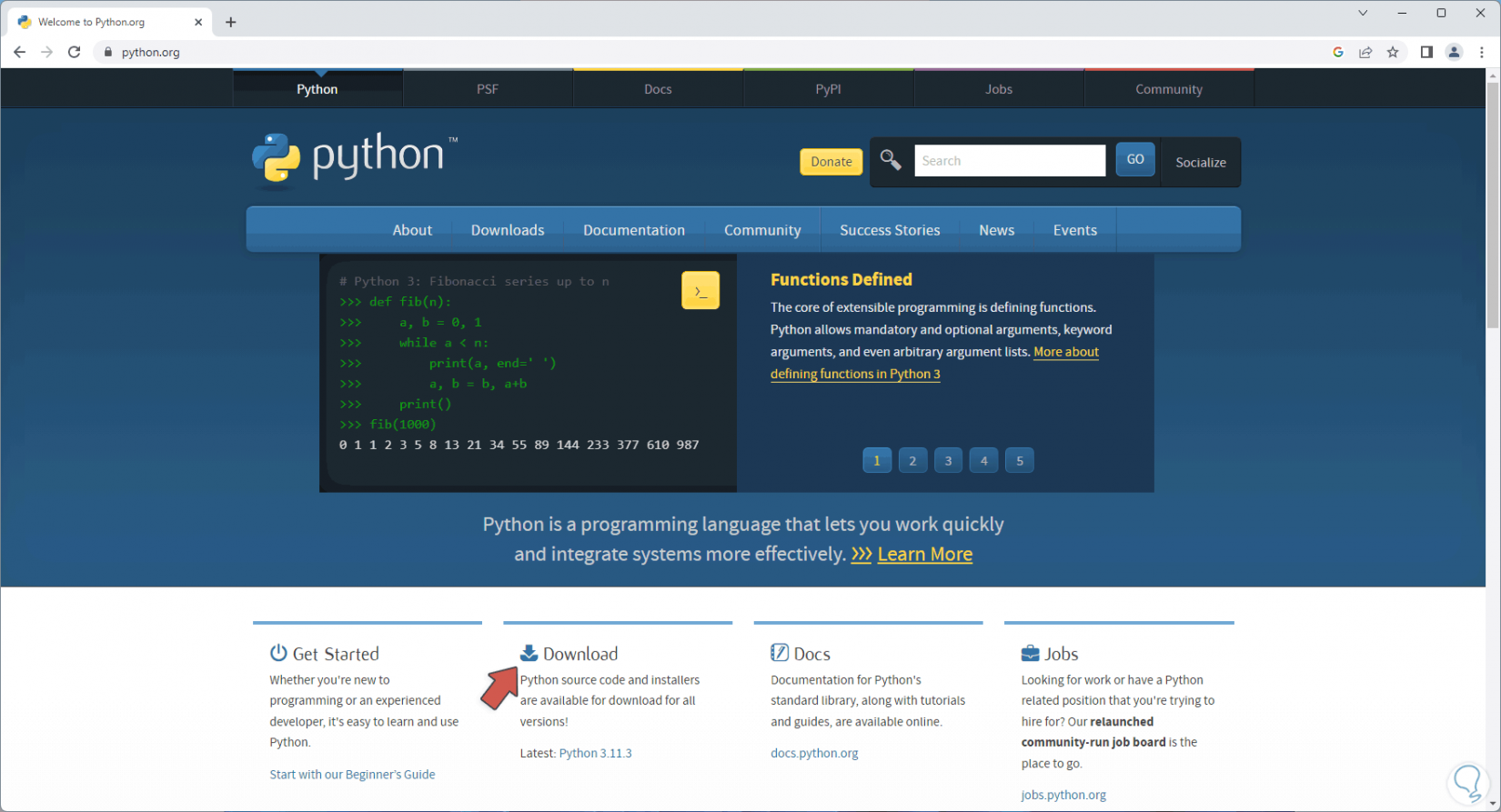Screen dimensions: 1501x812
Task: Select the Python top tab
Action: [317, 89]
